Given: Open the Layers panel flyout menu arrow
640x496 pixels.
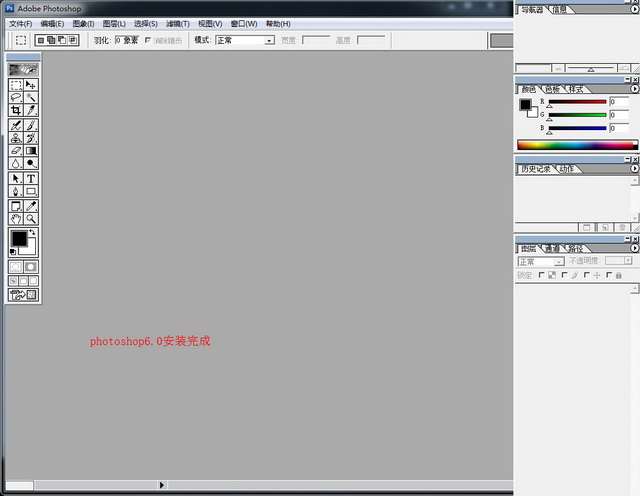Looking at the screenshot, I should pos(635,248).
